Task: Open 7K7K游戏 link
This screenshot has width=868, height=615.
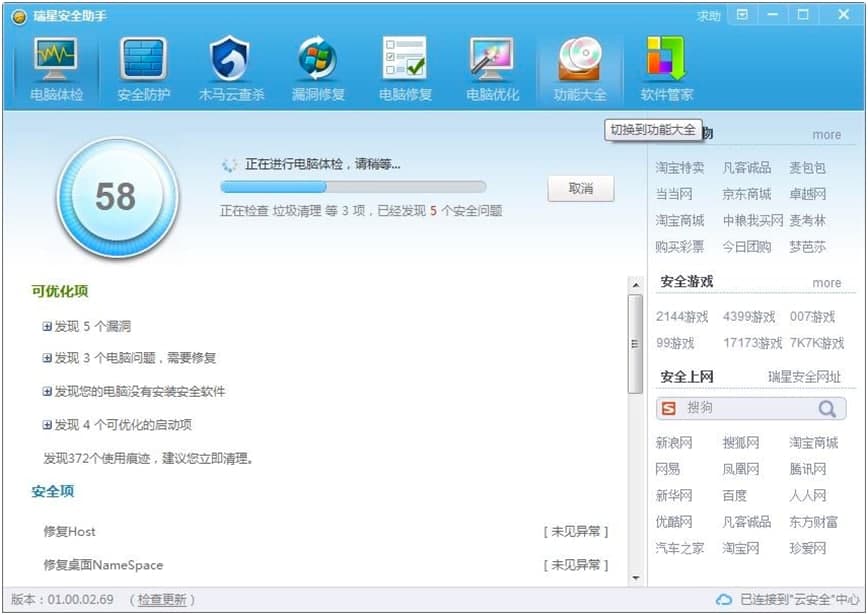Action: tap(817, 344)
